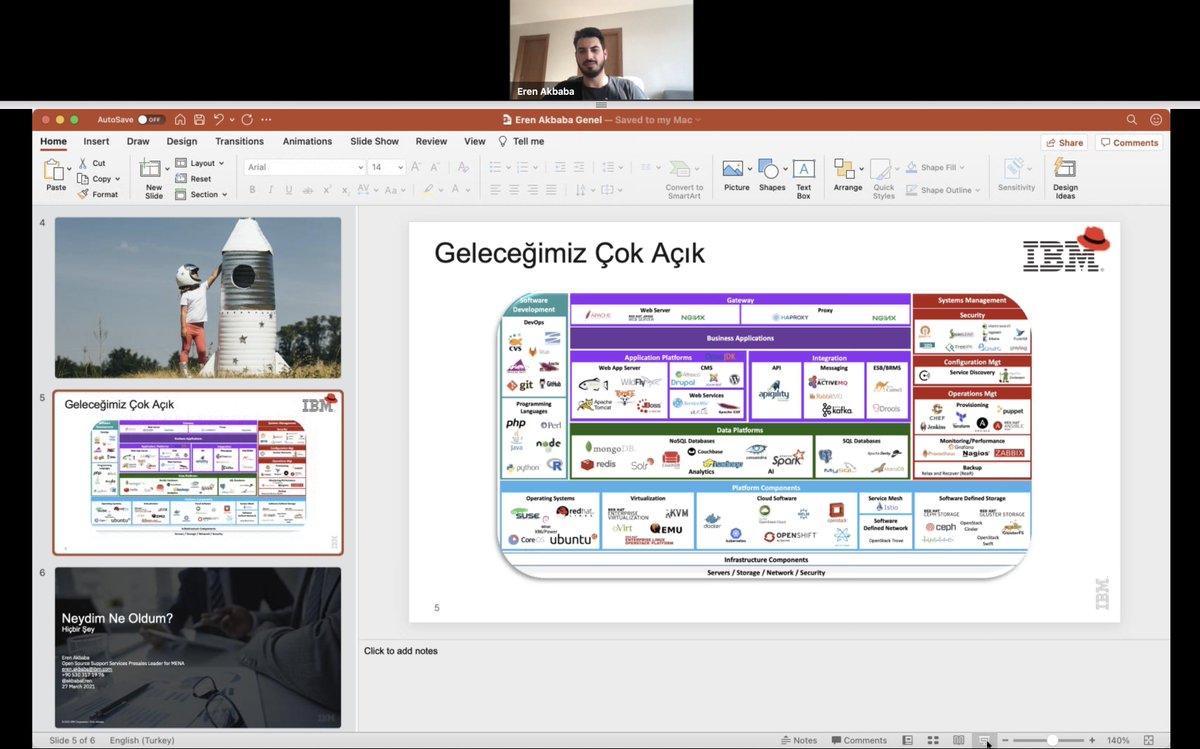Screen dimensions: 1200x749
Task: Switch to the Transitions tab
Action: [x=240, y=142]
